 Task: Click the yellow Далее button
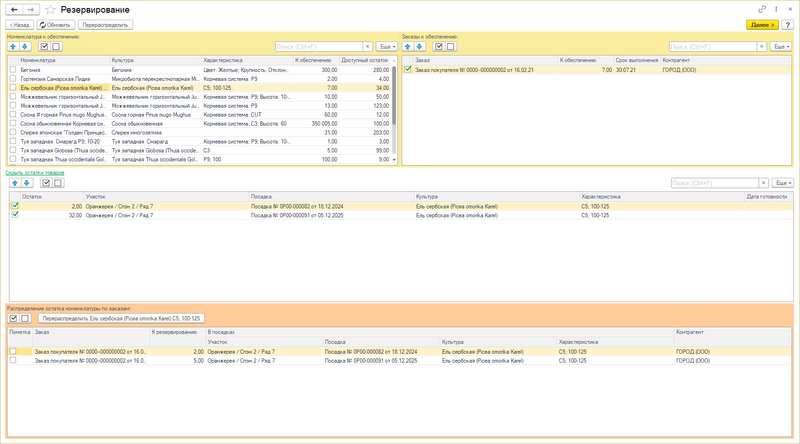(x=762, y=24)
